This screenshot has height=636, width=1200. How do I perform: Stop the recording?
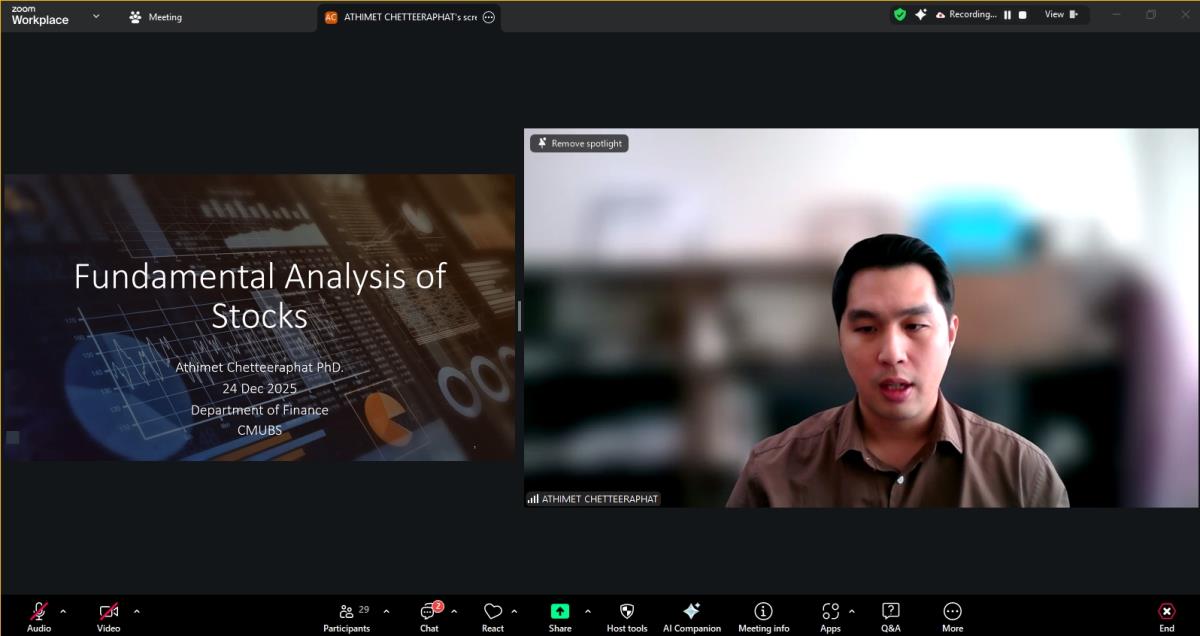[x=1022, y=15]
